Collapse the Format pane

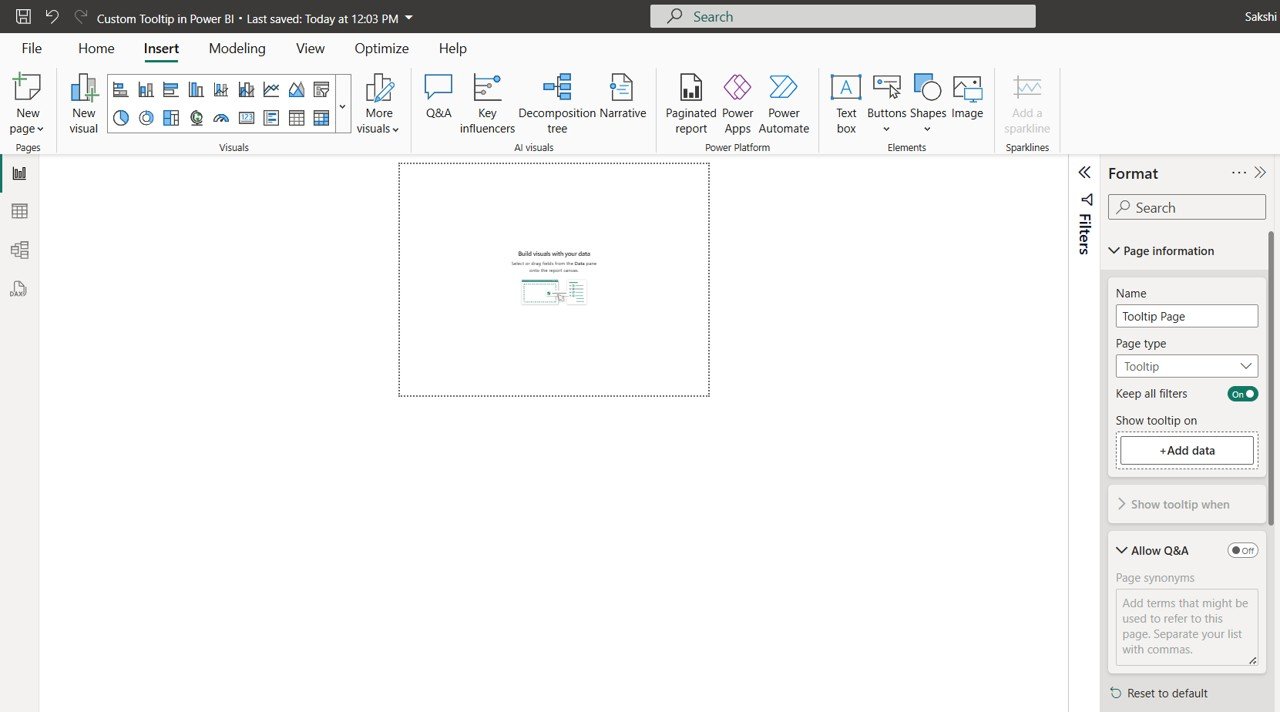tap(1260, 173)
